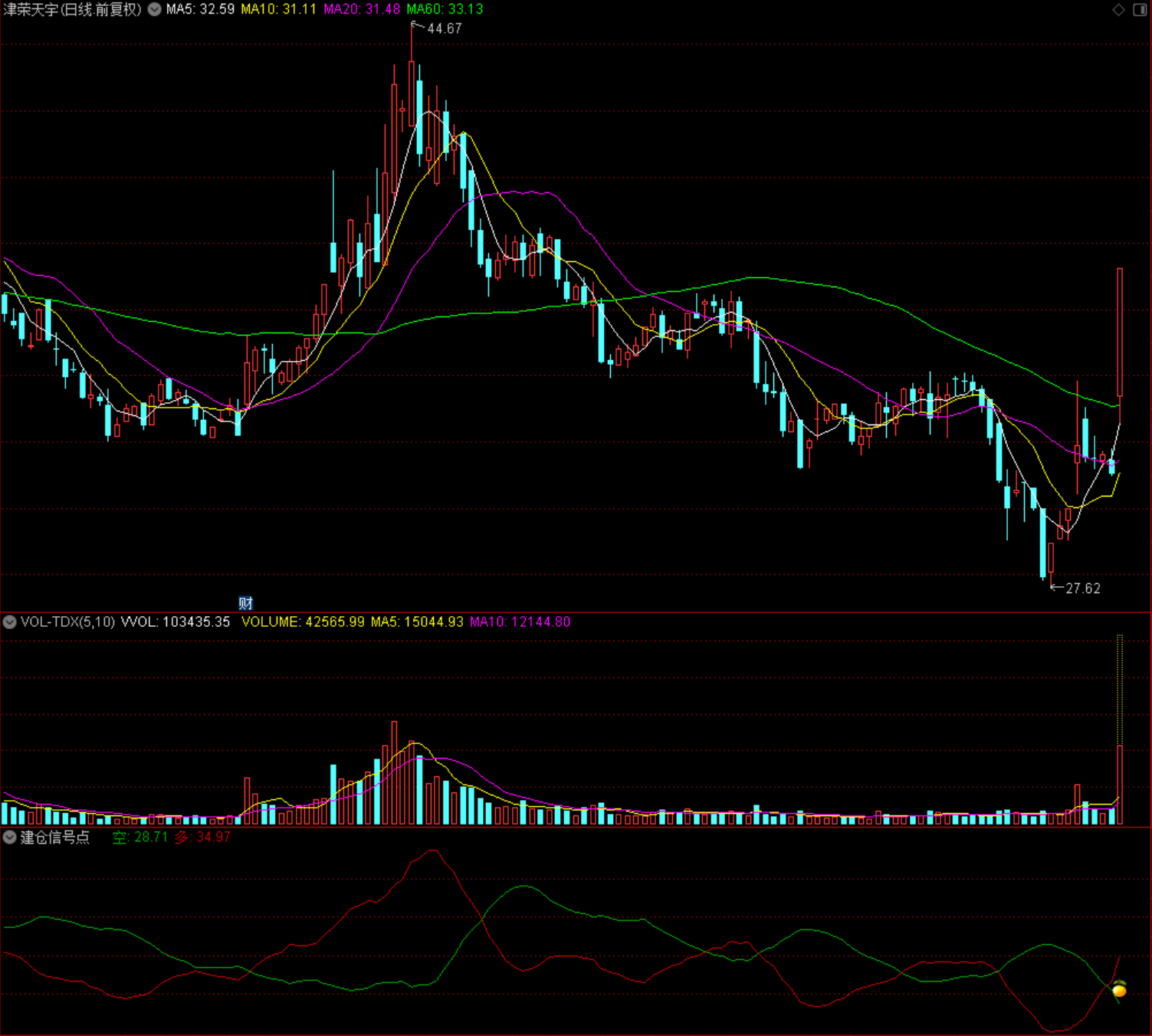Collapse the 建仓信号点 indicator panel
The height and width of the screenshot is (1036, 1152).
9,838
